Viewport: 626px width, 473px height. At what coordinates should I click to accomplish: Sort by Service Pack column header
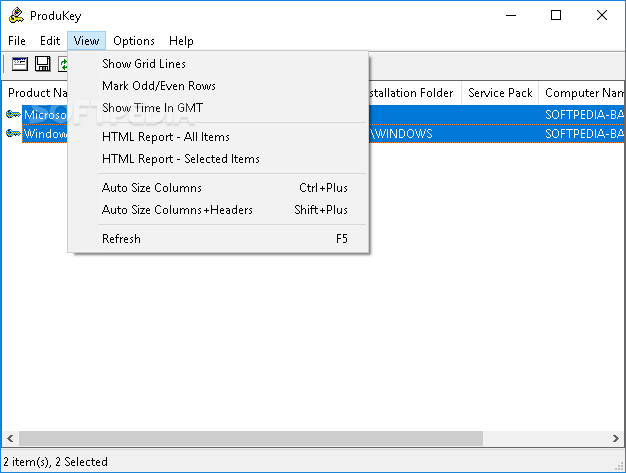click(500, 93)
